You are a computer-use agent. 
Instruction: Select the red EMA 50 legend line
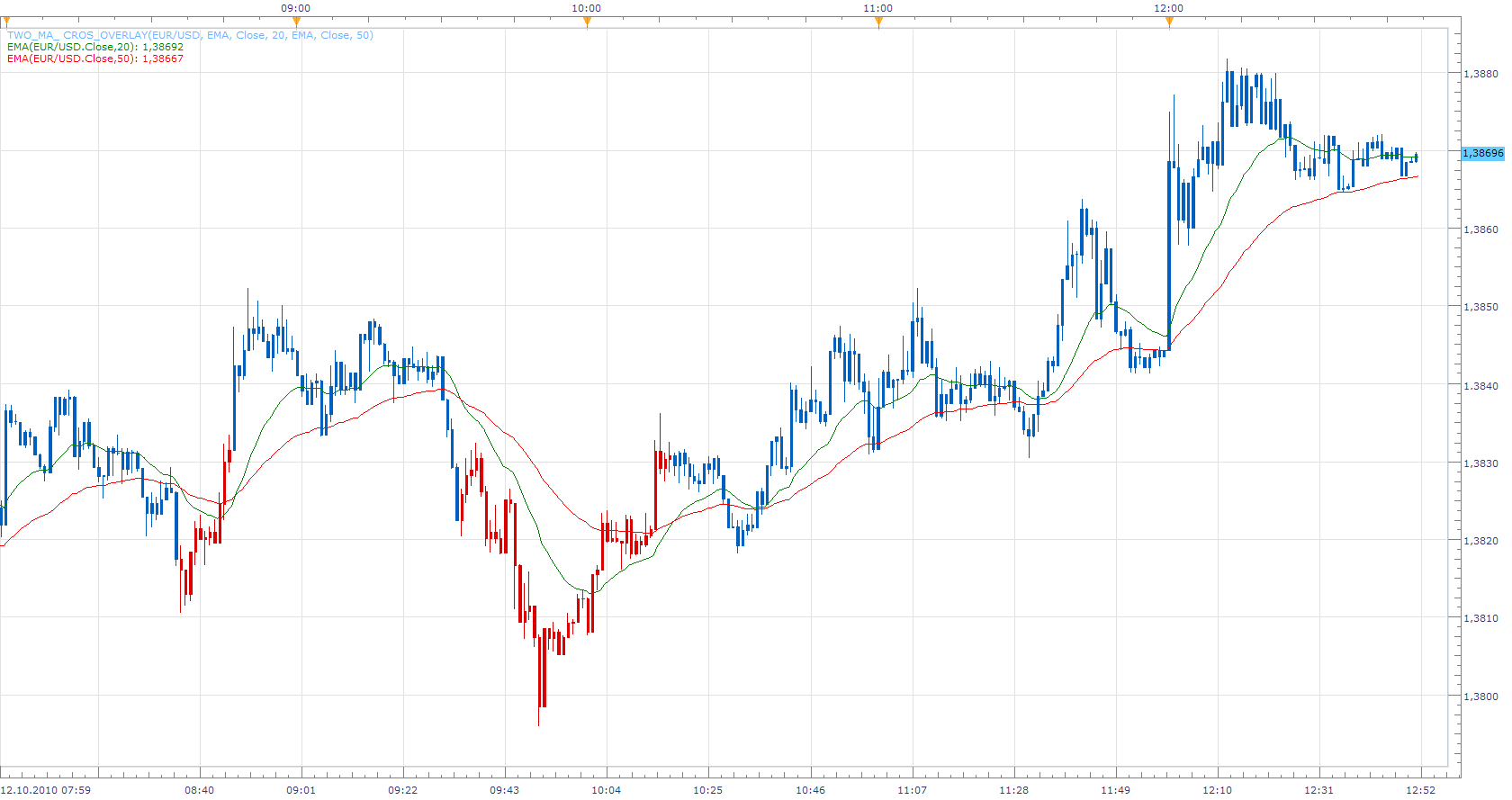[x=95, y=58]
